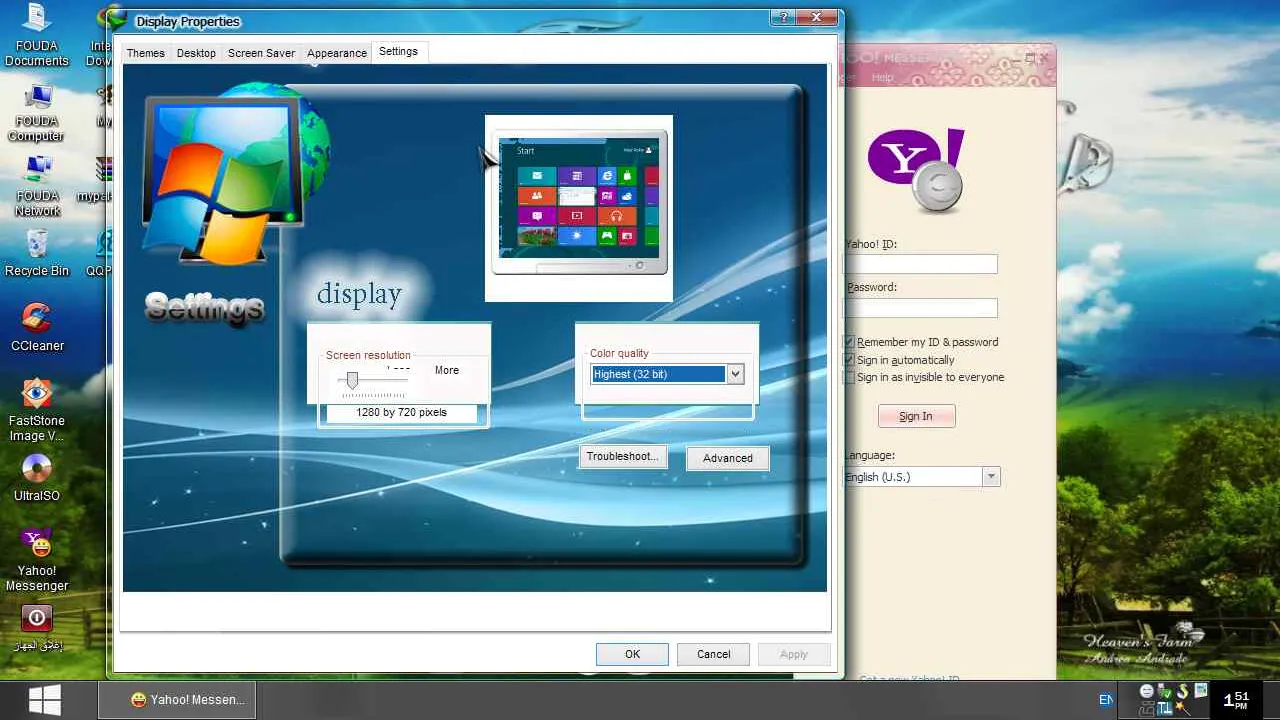Screen dimensions: 1280x720
Task: Open the Help menu in Yahoo! Messenger
Action: [x=882, y=77]
